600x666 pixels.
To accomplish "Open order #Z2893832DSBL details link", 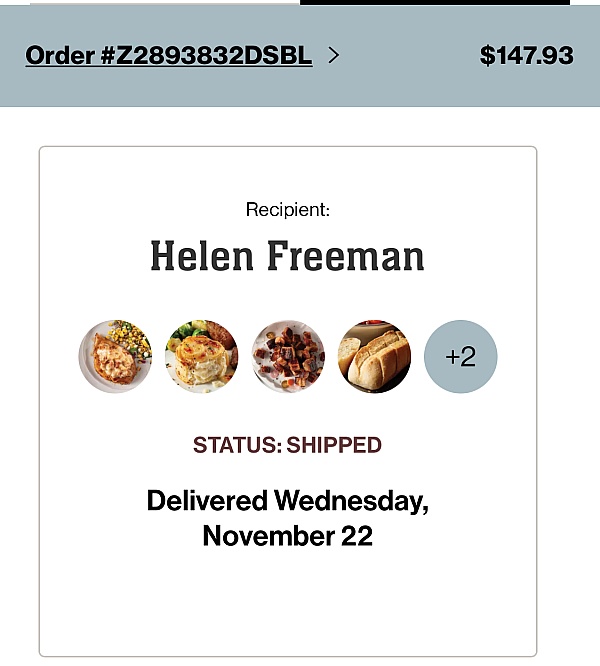I will tap(168, 56).
